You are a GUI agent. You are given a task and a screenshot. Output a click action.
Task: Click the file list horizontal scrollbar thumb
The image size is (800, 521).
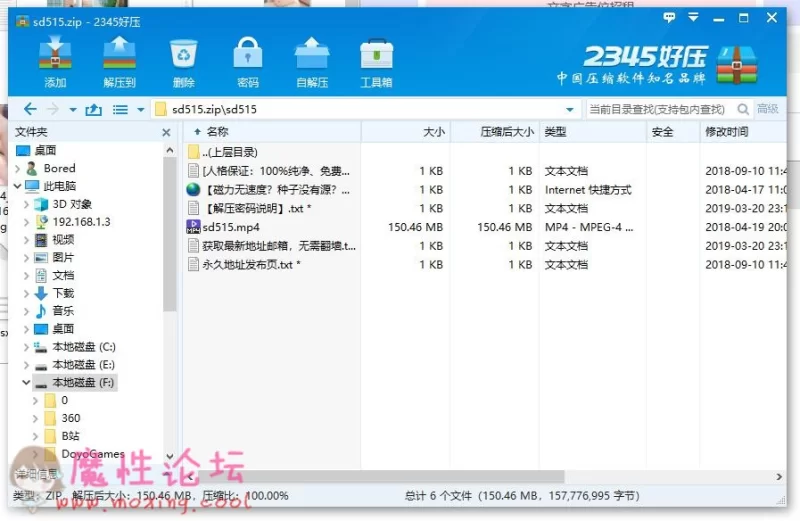coord(381,477)
